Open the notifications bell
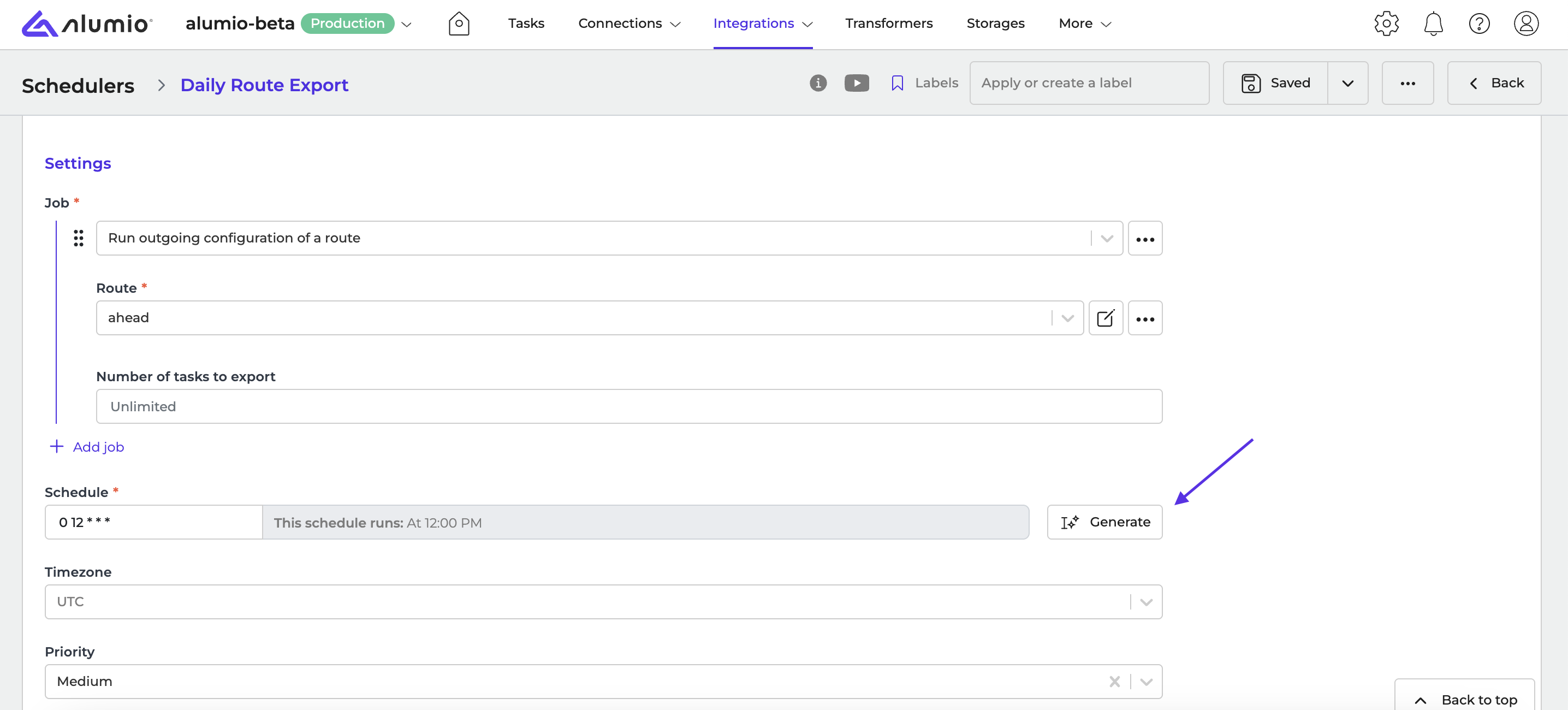This screenshot has height=710, width=1568. pos(1433,23)
